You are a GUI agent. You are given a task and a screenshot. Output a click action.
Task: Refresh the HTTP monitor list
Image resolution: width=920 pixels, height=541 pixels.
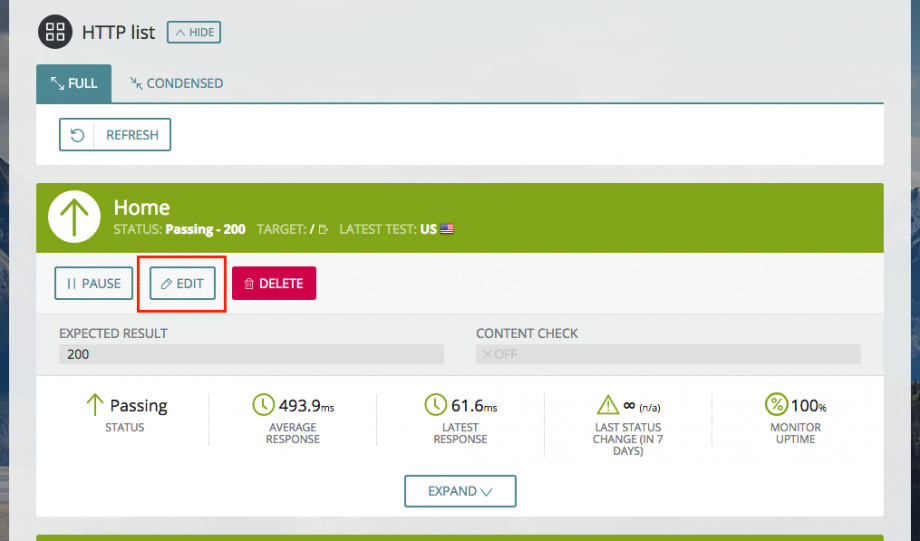115,134
